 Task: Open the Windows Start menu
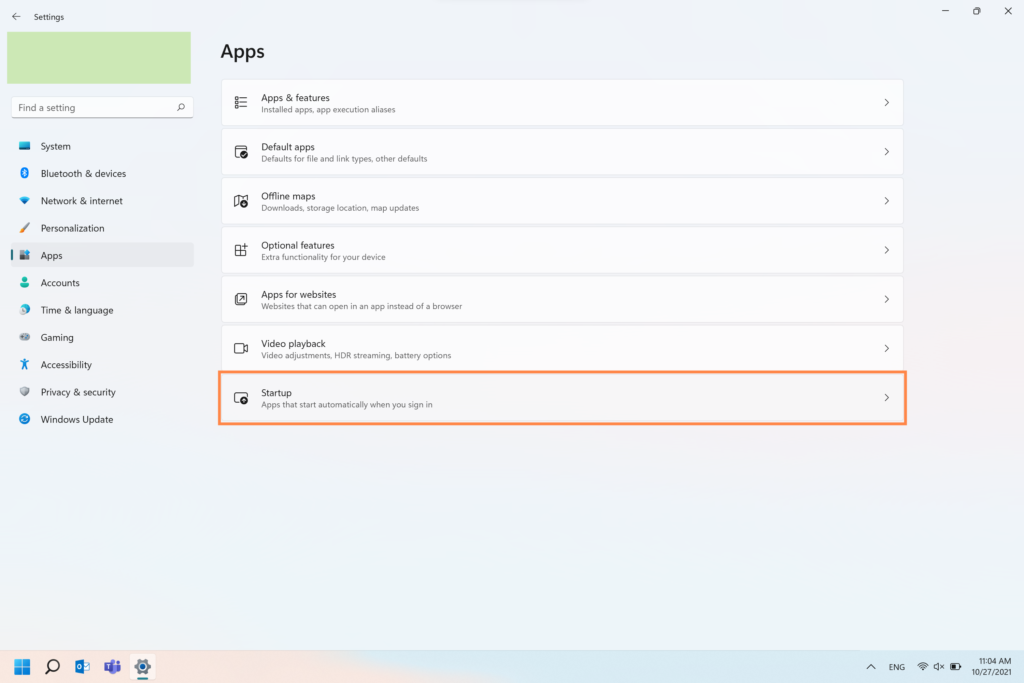(22, 666)
